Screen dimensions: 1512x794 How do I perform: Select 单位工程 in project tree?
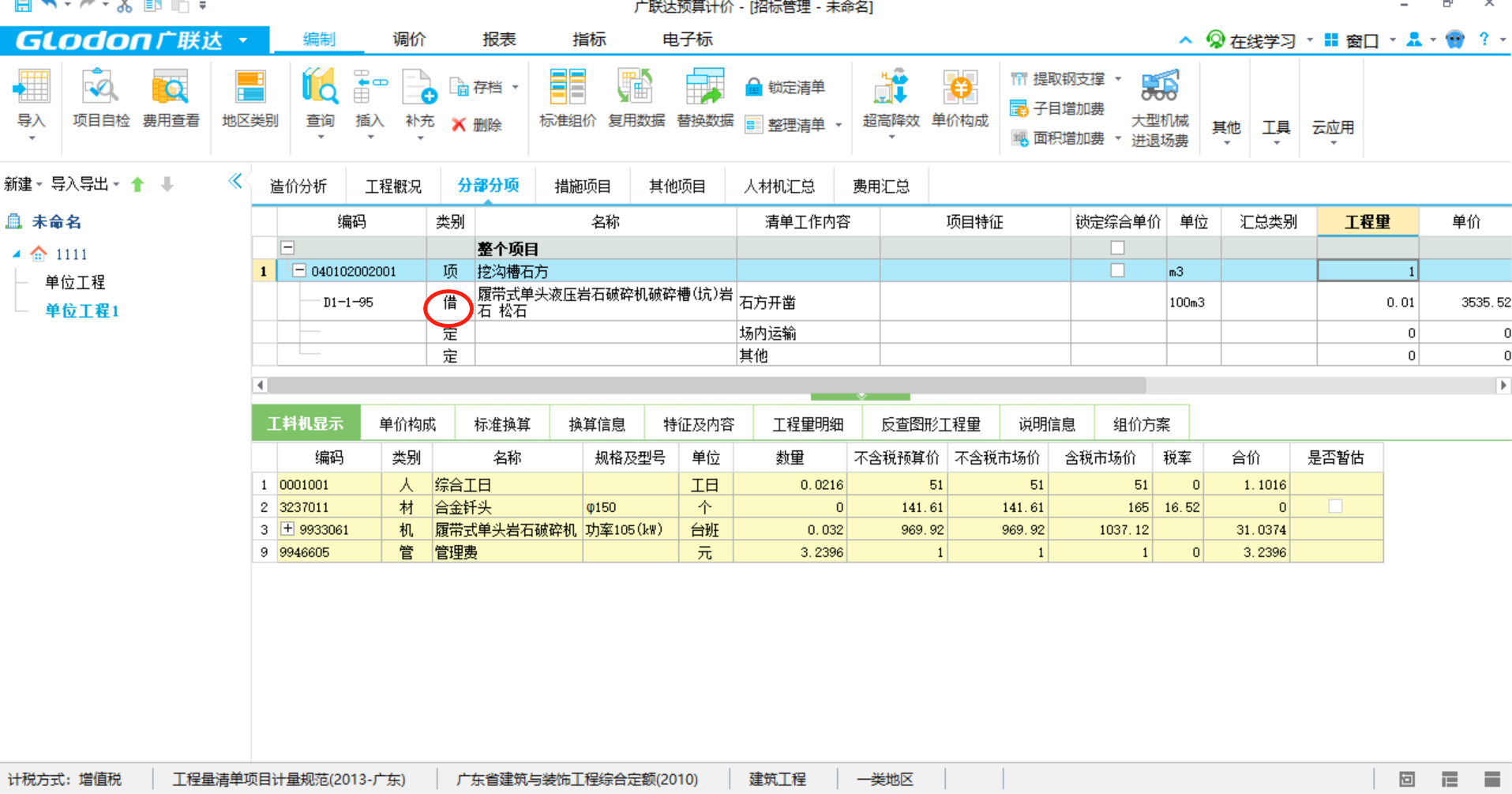pyautogui.click(x=75, y=282)
